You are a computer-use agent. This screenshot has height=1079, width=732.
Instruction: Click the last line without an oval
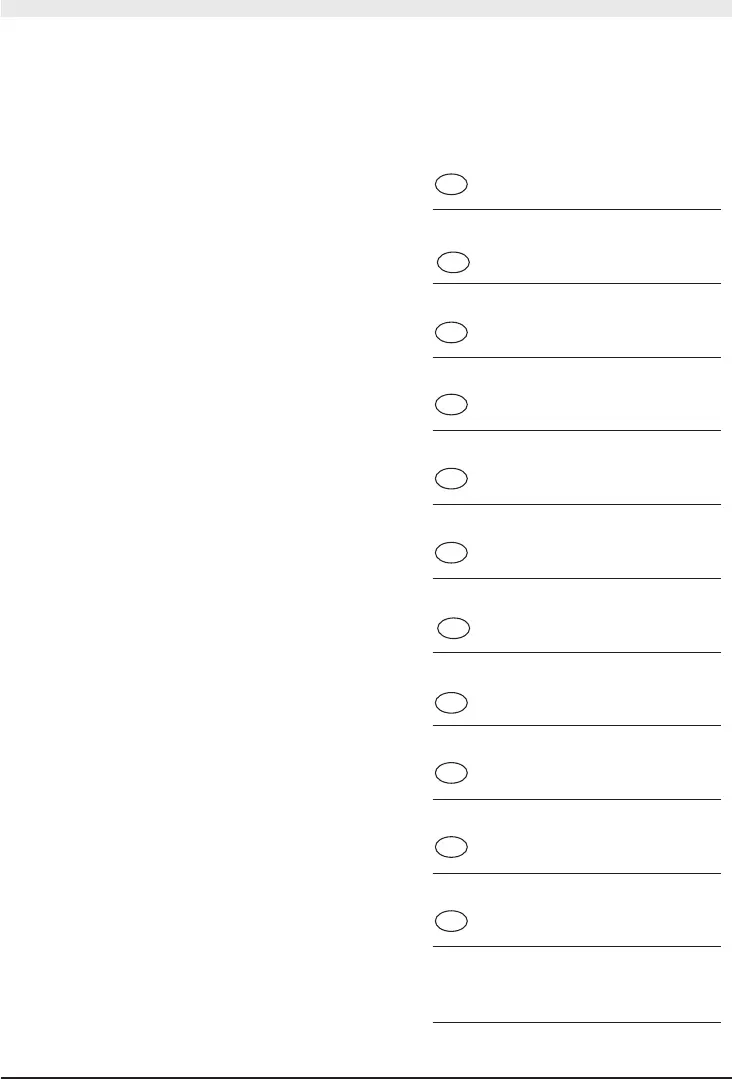(x=577, y=1023)
